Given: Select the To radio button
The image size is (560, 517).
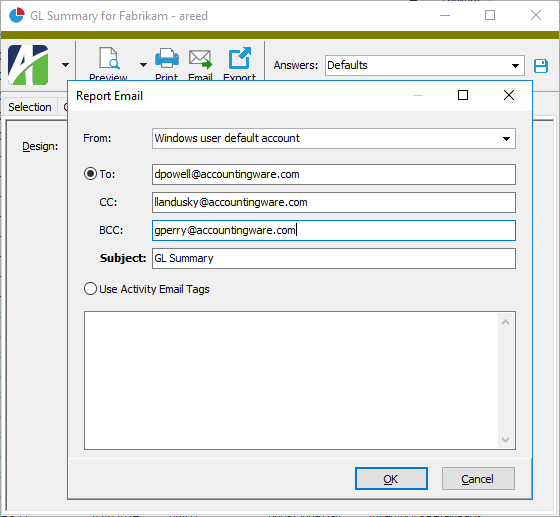Looking at the screenshot, I should [x=90, y=174].
